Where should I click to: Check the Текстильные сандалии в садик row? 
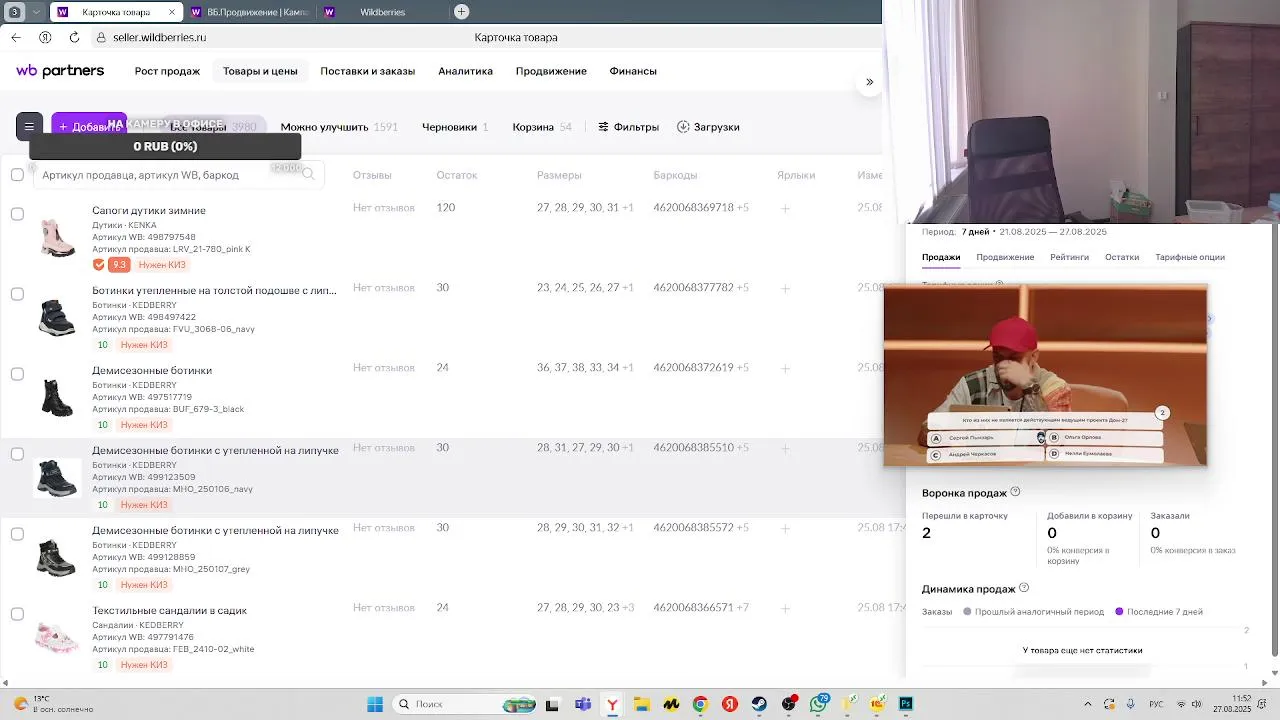17,614
